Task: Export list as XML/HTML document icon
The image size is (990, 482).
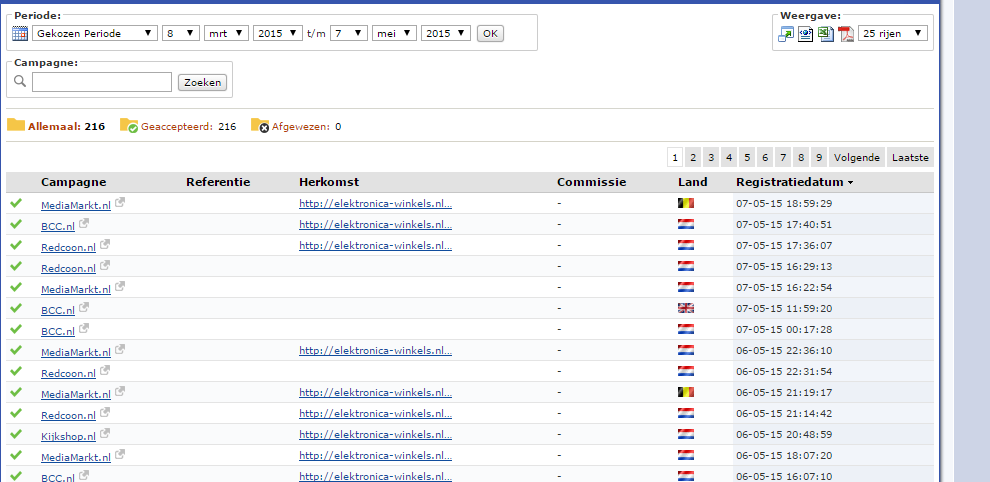Action: point(806,33)
